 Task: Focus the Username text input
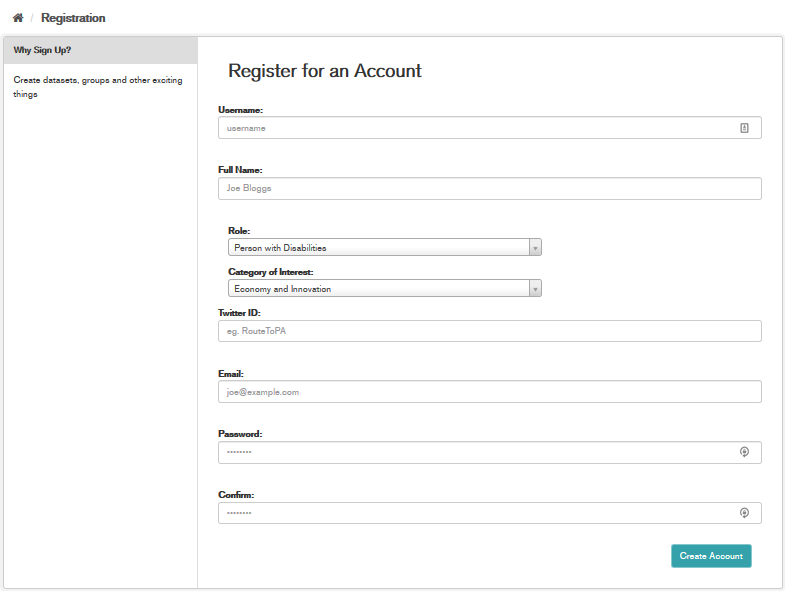[475, 128]
